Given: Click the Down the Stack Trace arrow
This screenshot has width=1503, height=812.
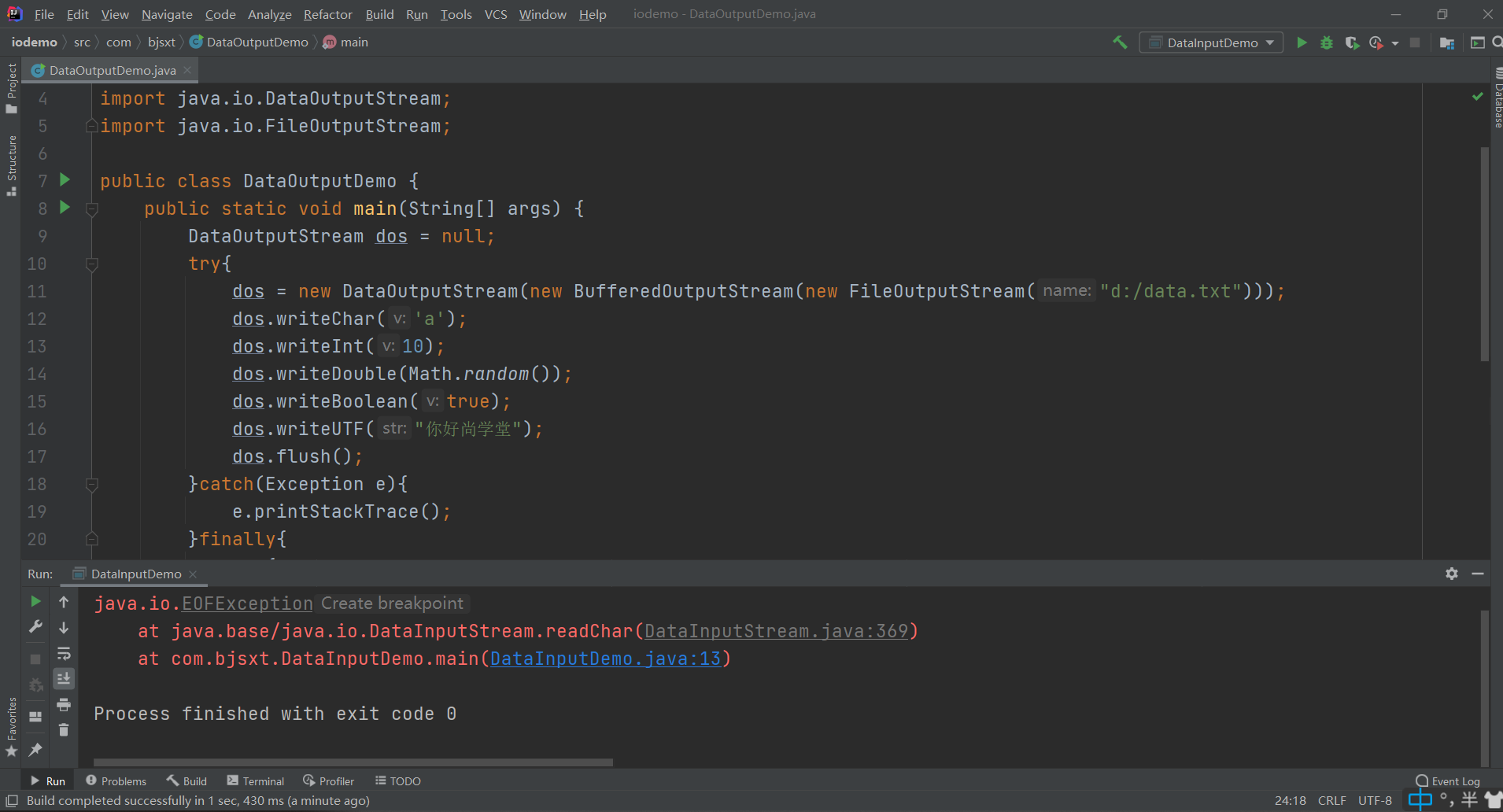Looking at the screenshot, I should tap(64, 627).
